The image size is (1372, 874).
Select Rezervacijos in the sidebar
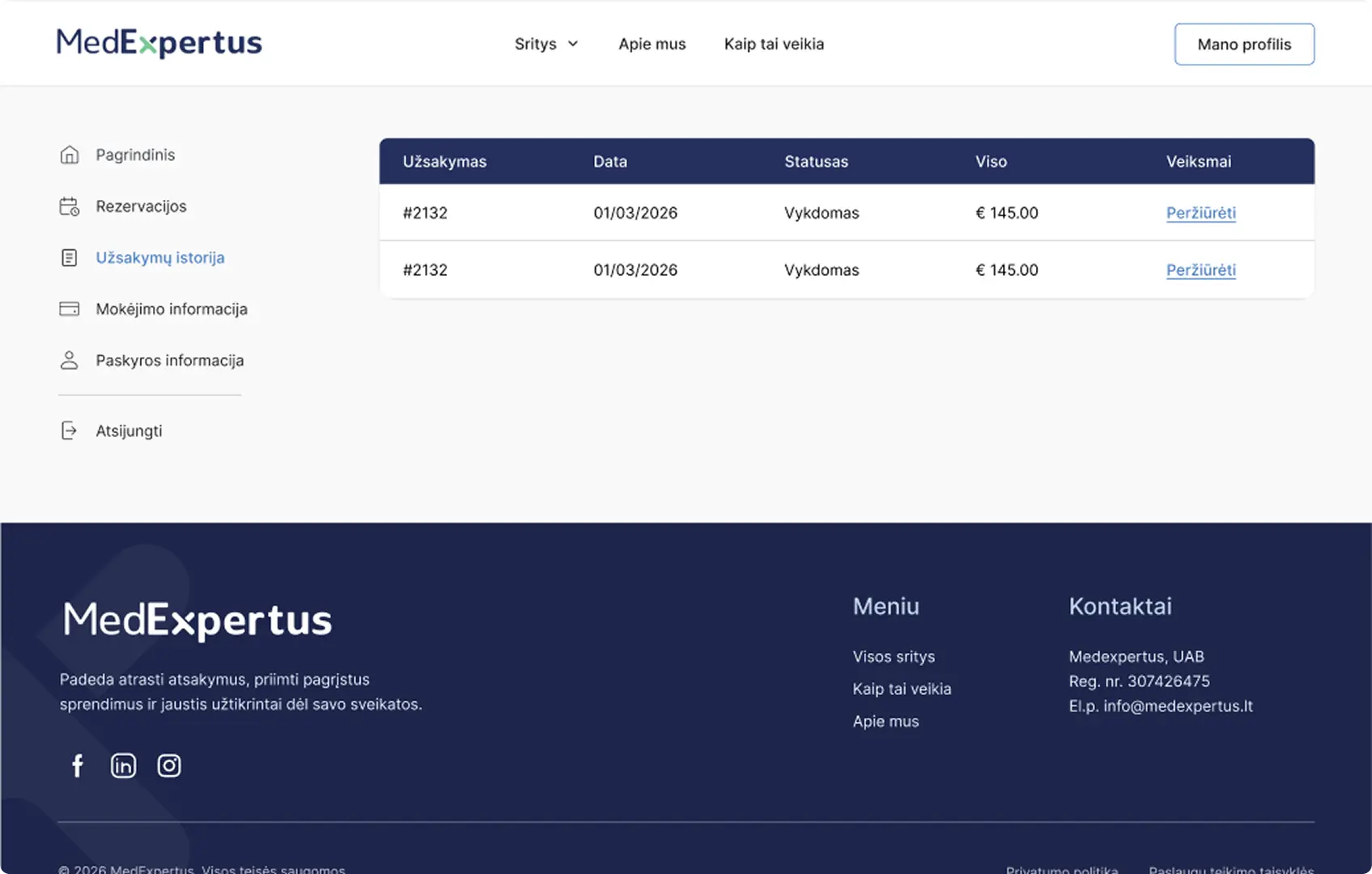[123, 206]
